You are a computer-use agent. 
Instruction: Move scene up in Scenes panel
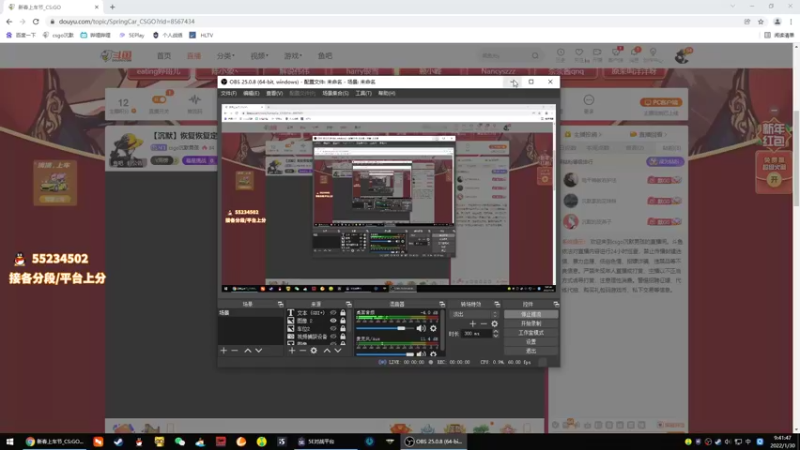point(247,351)
